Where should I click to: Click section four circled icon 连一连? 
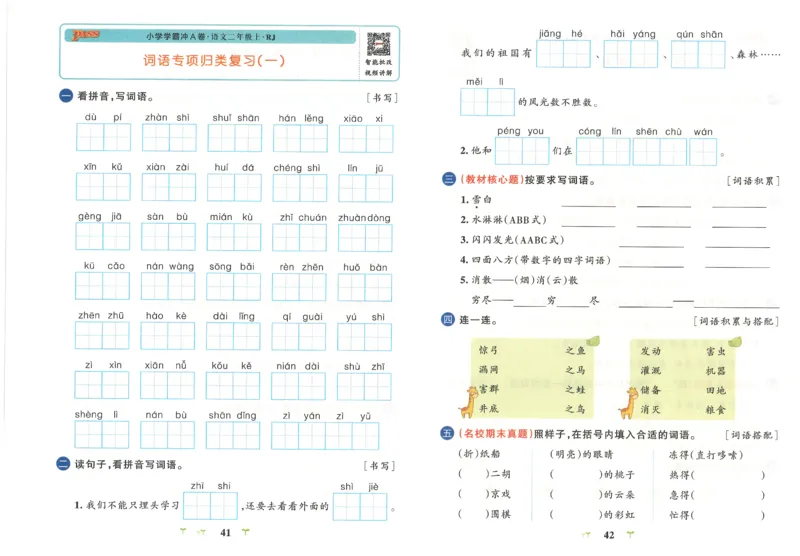click(447, 320)
